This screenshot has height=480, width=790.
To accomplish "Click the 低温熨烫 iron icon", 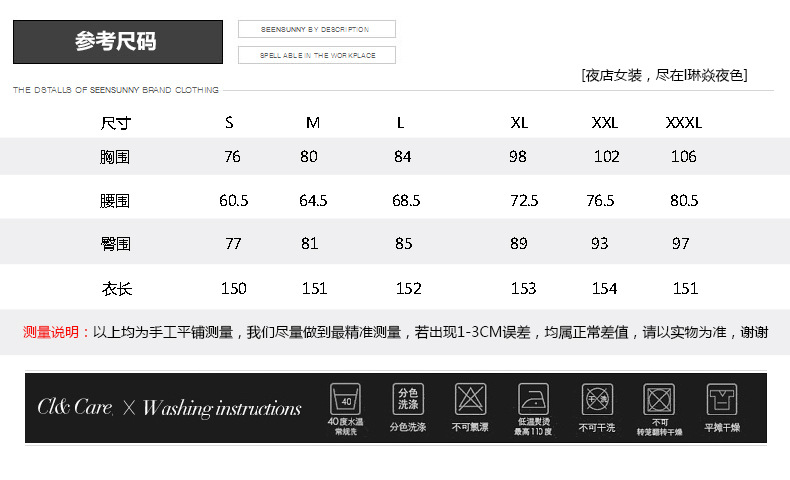I will click(534, 399).
